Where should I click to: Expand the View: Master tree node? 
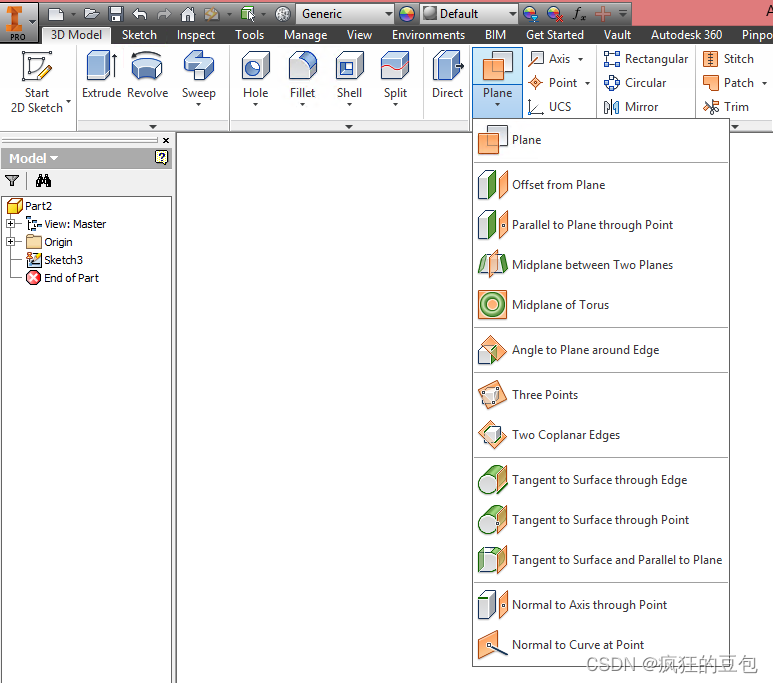(x=11, y=224)
